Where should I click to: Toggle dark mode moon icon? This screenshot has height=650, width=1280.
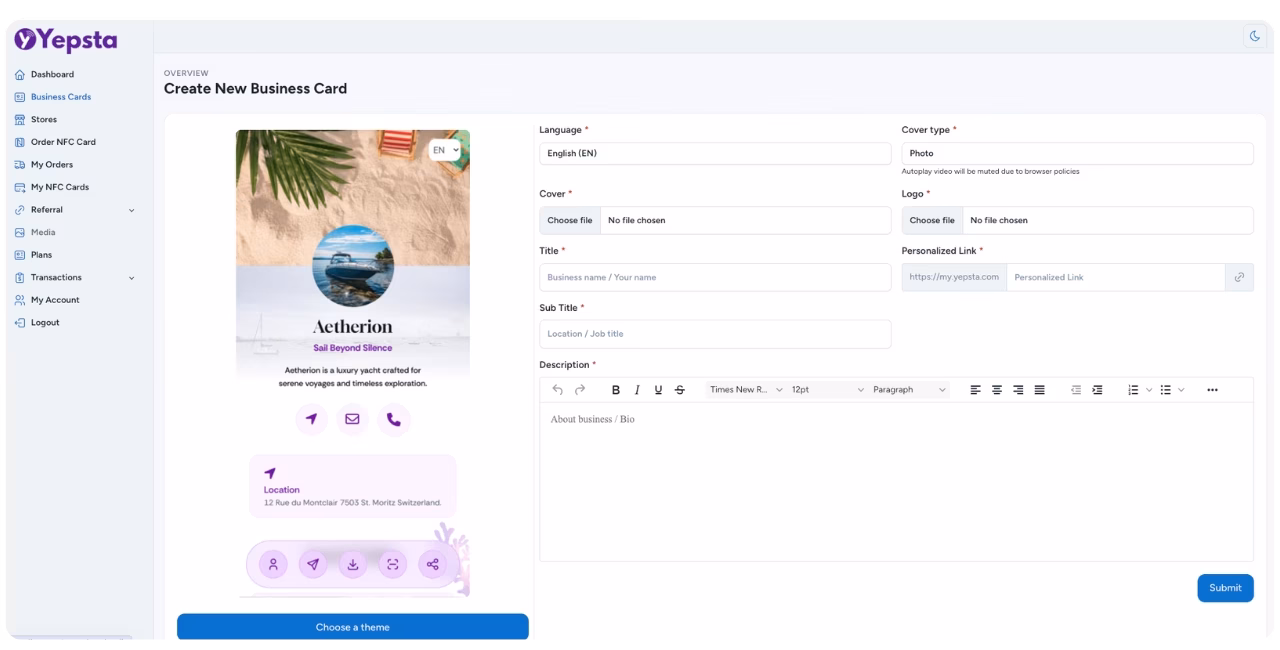(1254, 36)
